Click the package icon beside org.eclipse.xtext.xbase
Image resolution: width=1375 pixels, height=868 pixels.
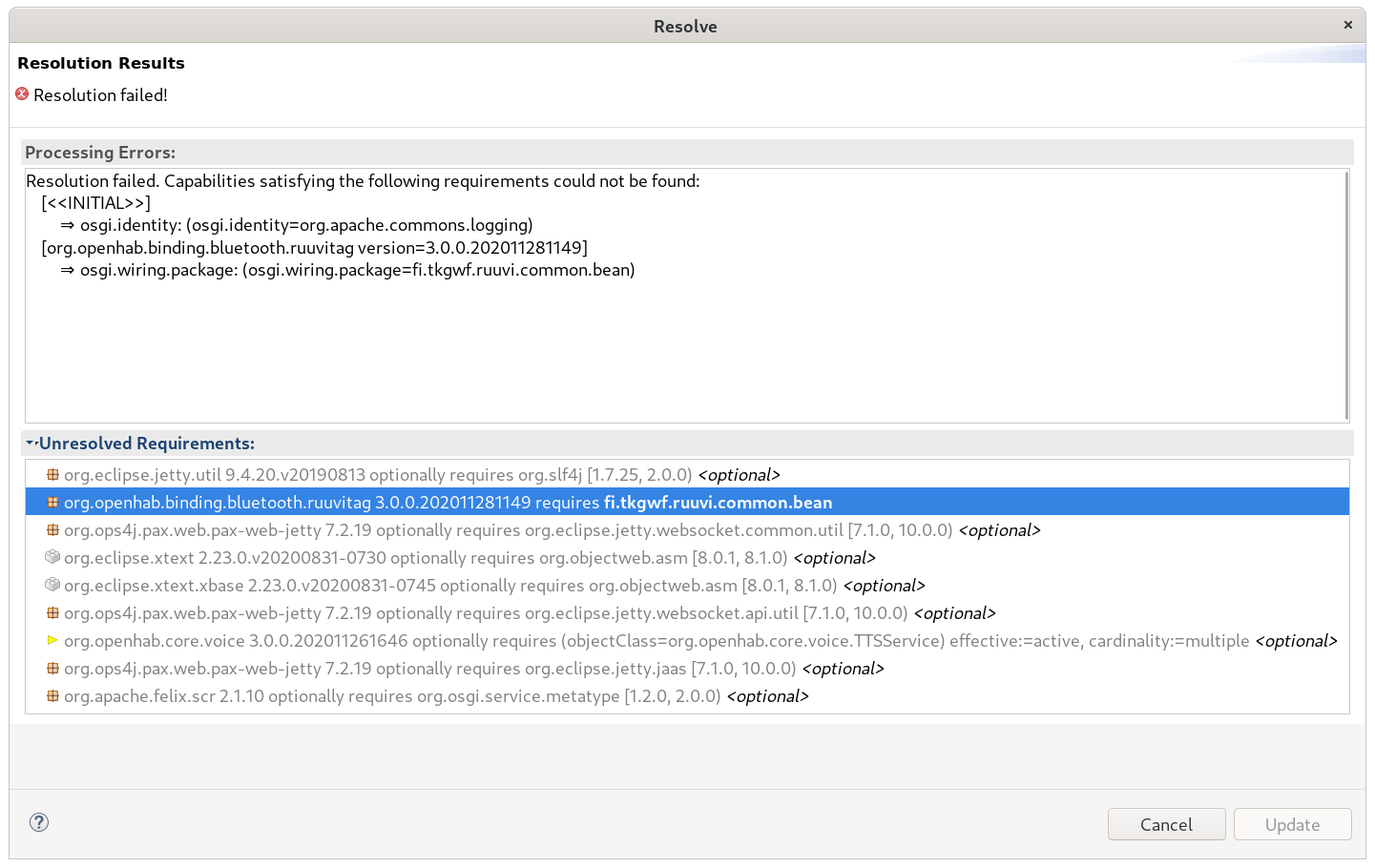[52, 585]
